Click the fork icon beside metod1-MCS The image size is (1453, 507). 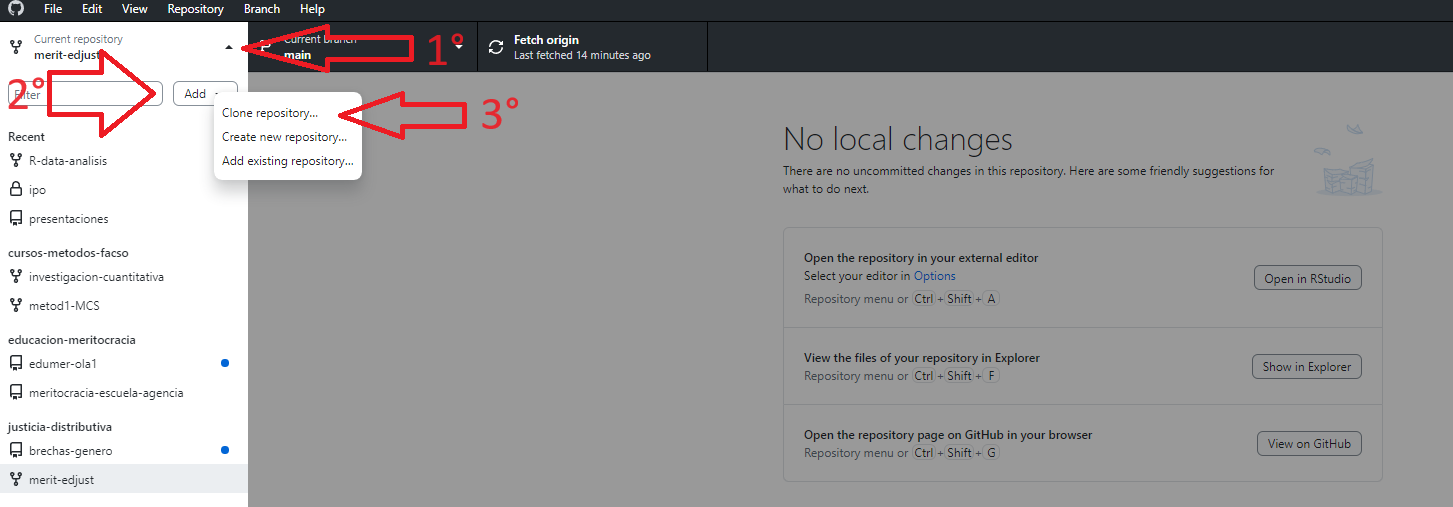click(16, 306)
